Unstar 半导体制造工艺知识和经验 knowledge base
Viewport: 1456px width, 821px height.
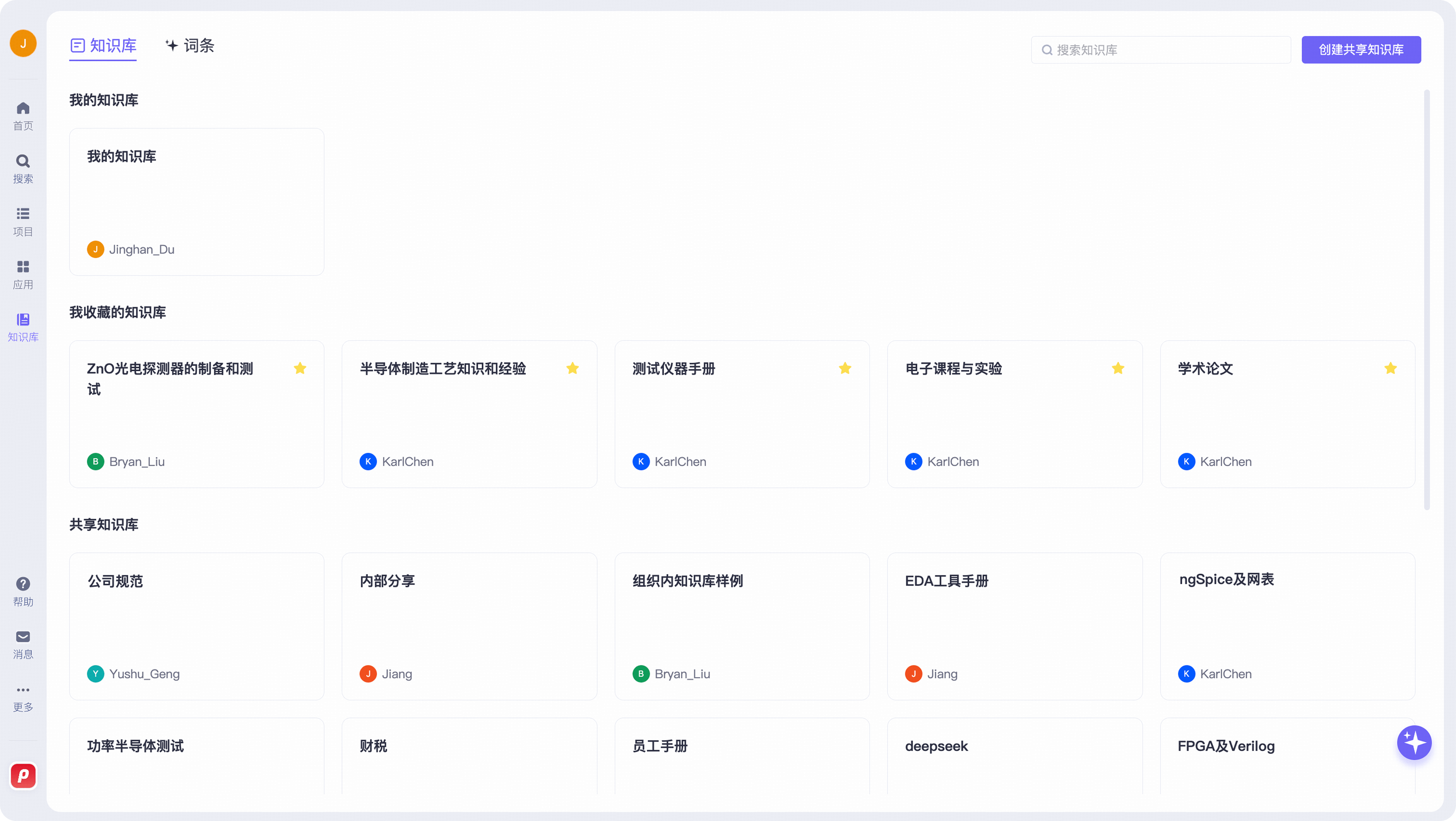click(573, 369)
